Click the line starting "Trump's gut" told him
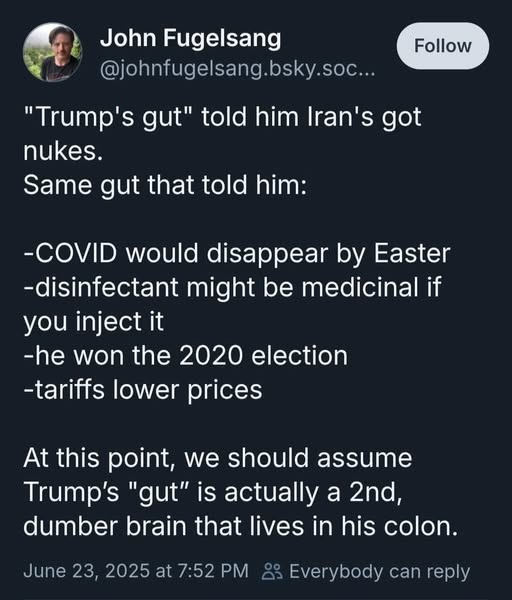512x600 pixels. pos(222,117)
